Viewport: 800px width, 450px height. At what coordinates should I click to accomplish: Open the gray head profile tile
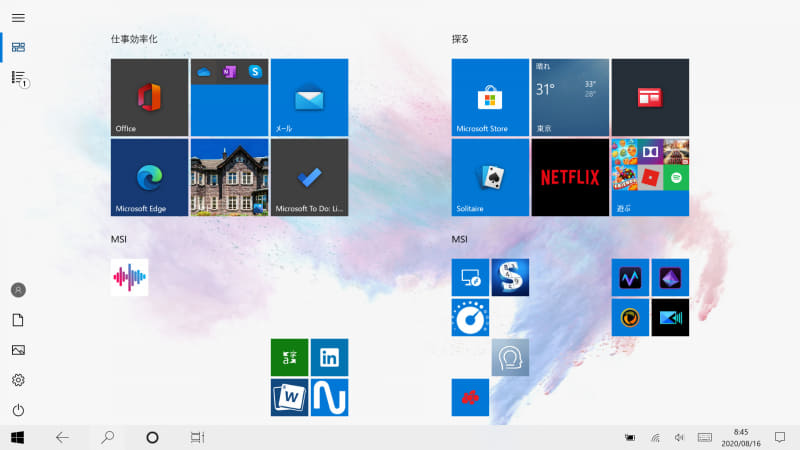point(510,357)
